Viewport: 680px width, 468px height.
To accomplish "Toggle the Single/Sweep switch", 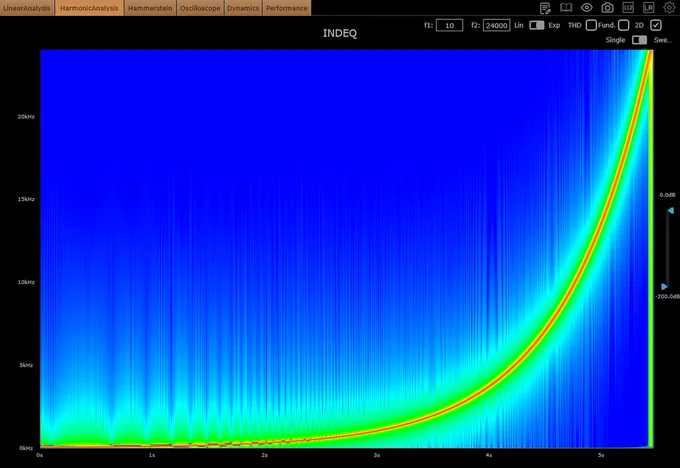I will pos(639,40).
